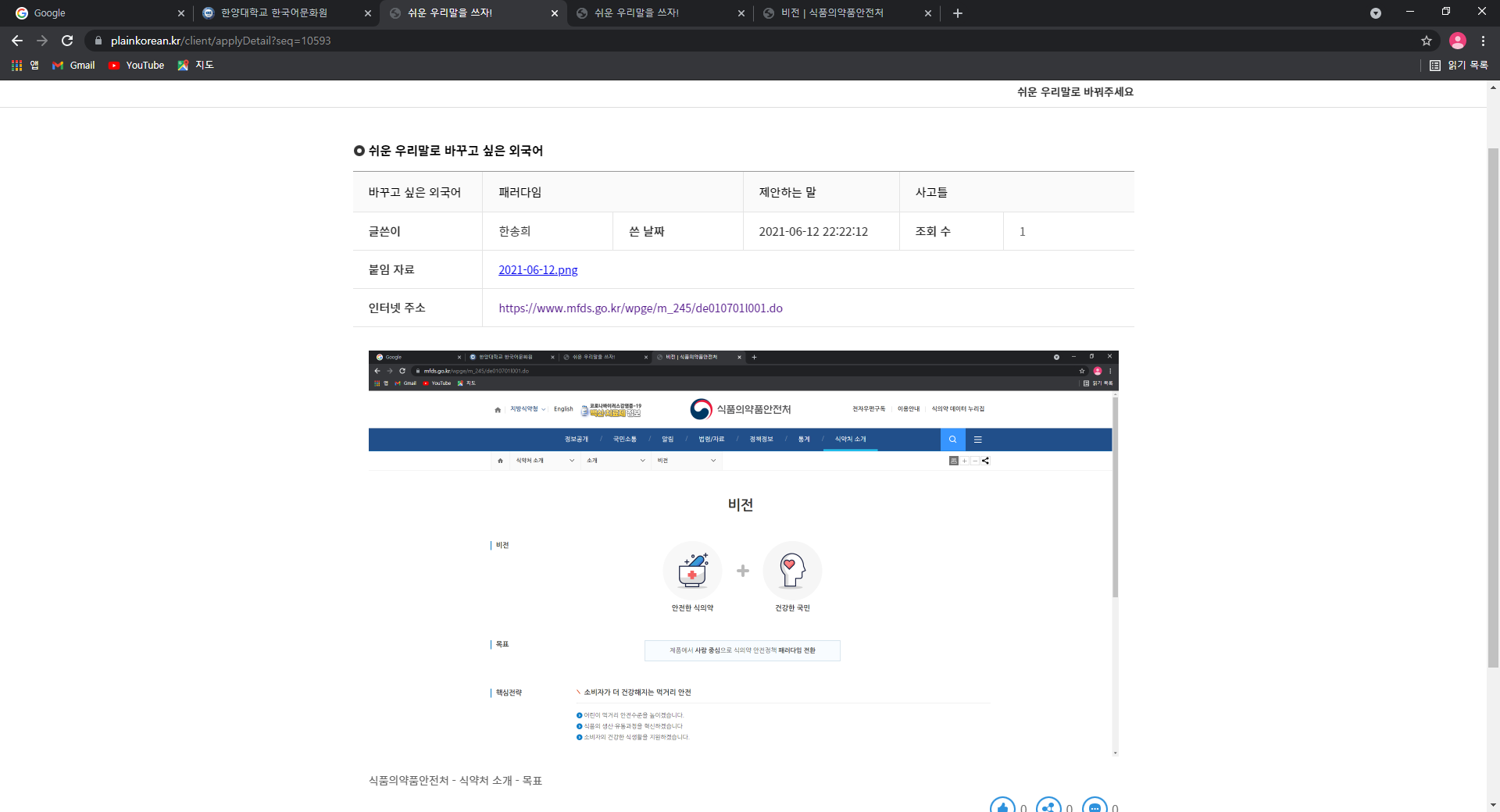
Task: Open the tab search dropdown arrow
Action: click(x=1376, y=13)
